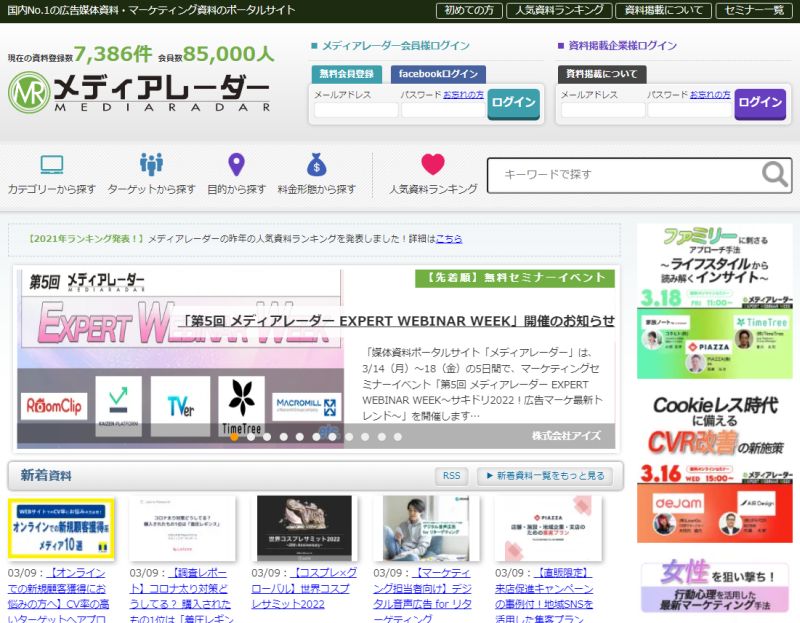Open コロナ太り調査レポート thumbnail
Image resolution: width=800 pixels, height=623 pixels.
click(x=182, y=529)
